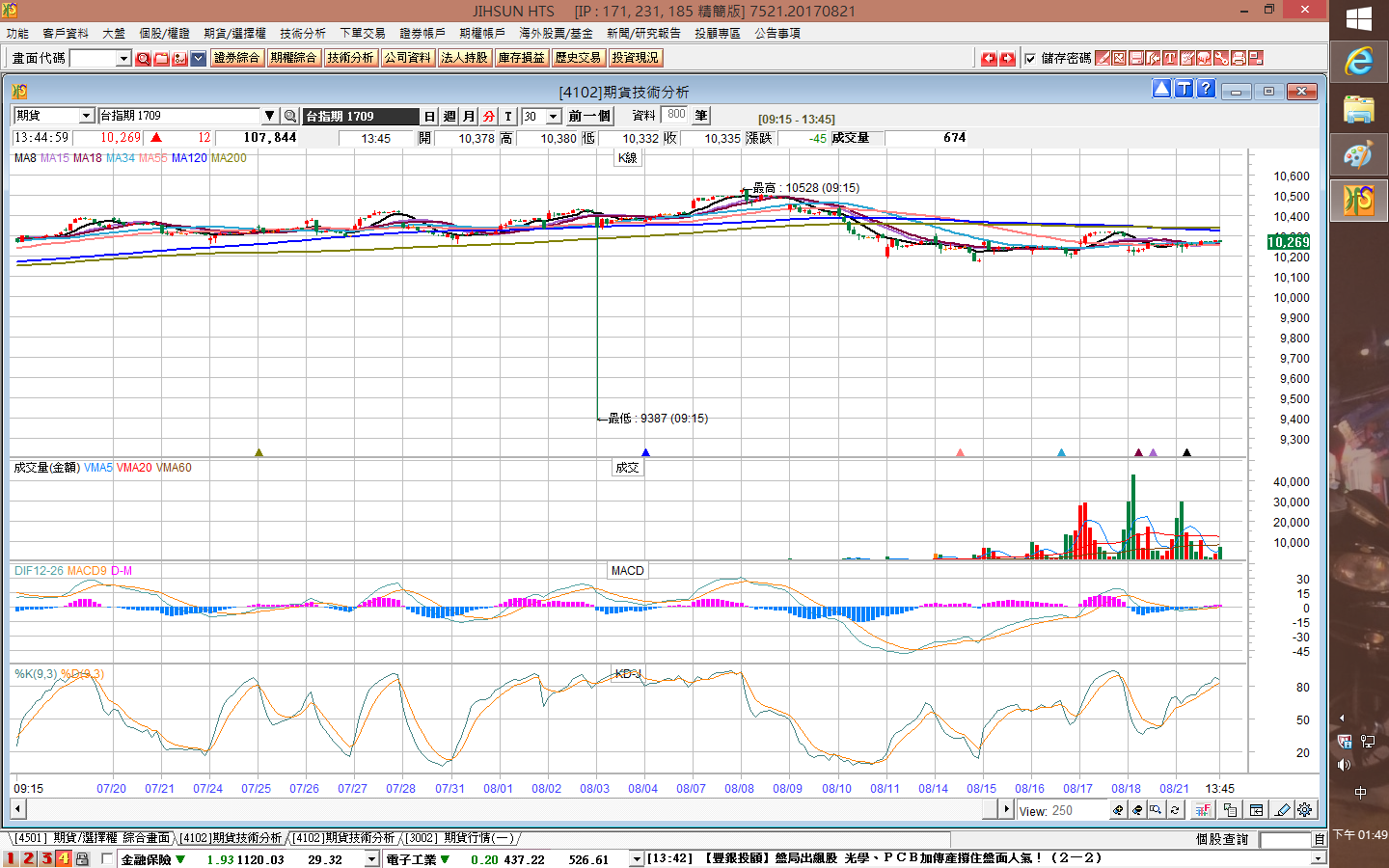Click the red wrench settings icon

[1221, 58]
